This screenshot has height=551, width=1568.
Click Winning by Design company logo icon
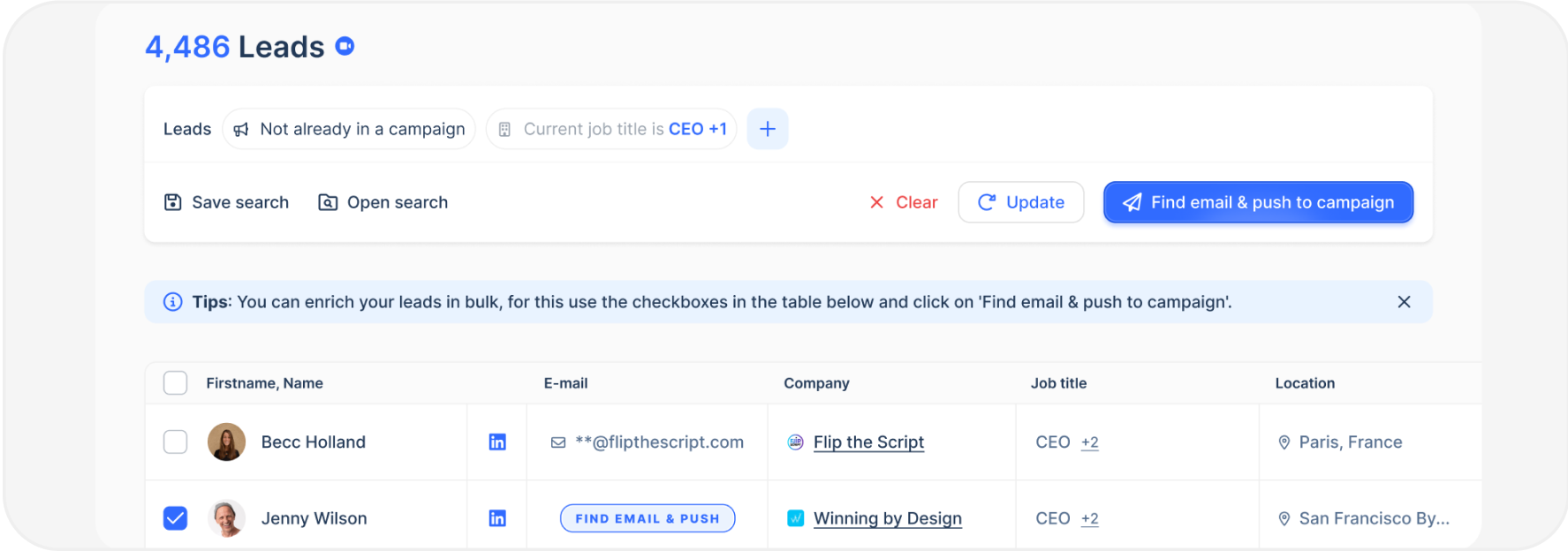pos(795,518)
